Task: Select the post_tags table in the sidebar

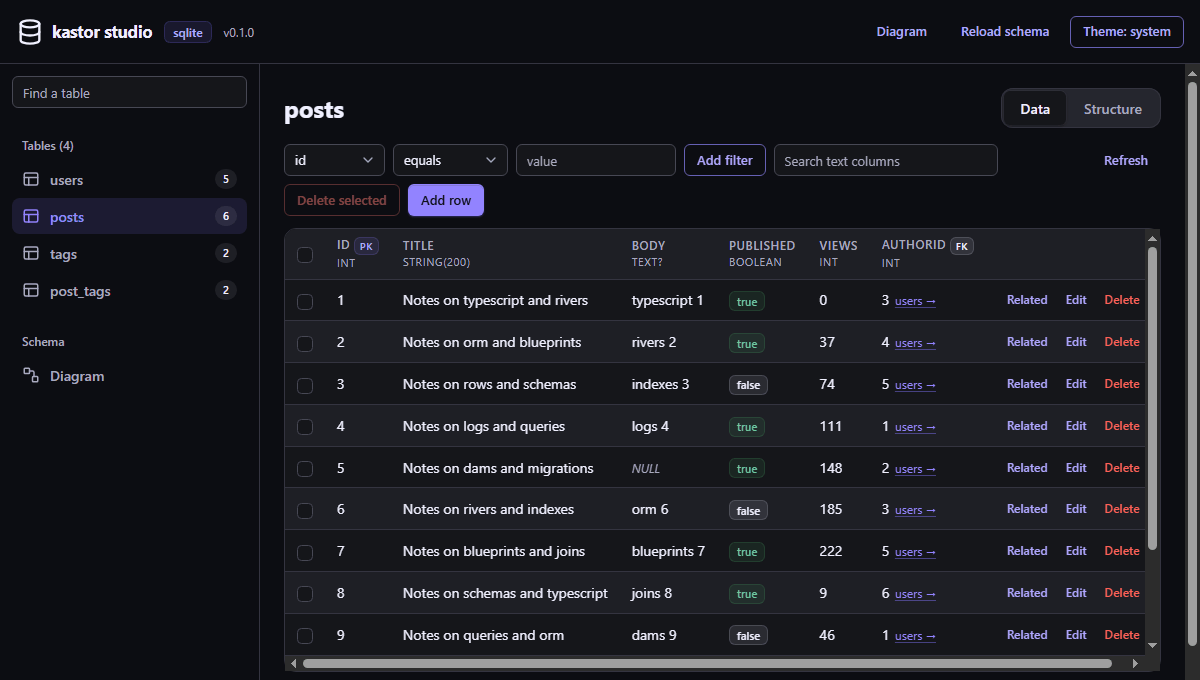Action: pyautogui.click(x=129, y=291)
